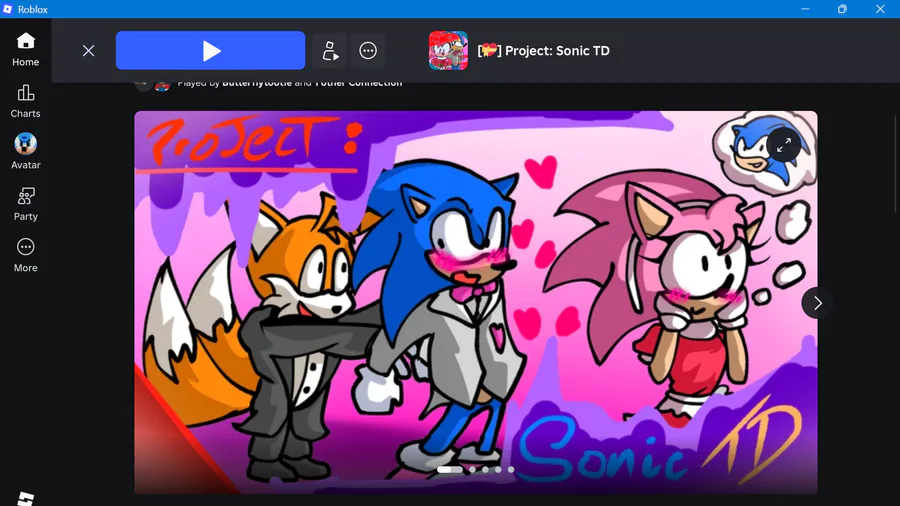Select the third carousel indicator dot

coord(486,469)
